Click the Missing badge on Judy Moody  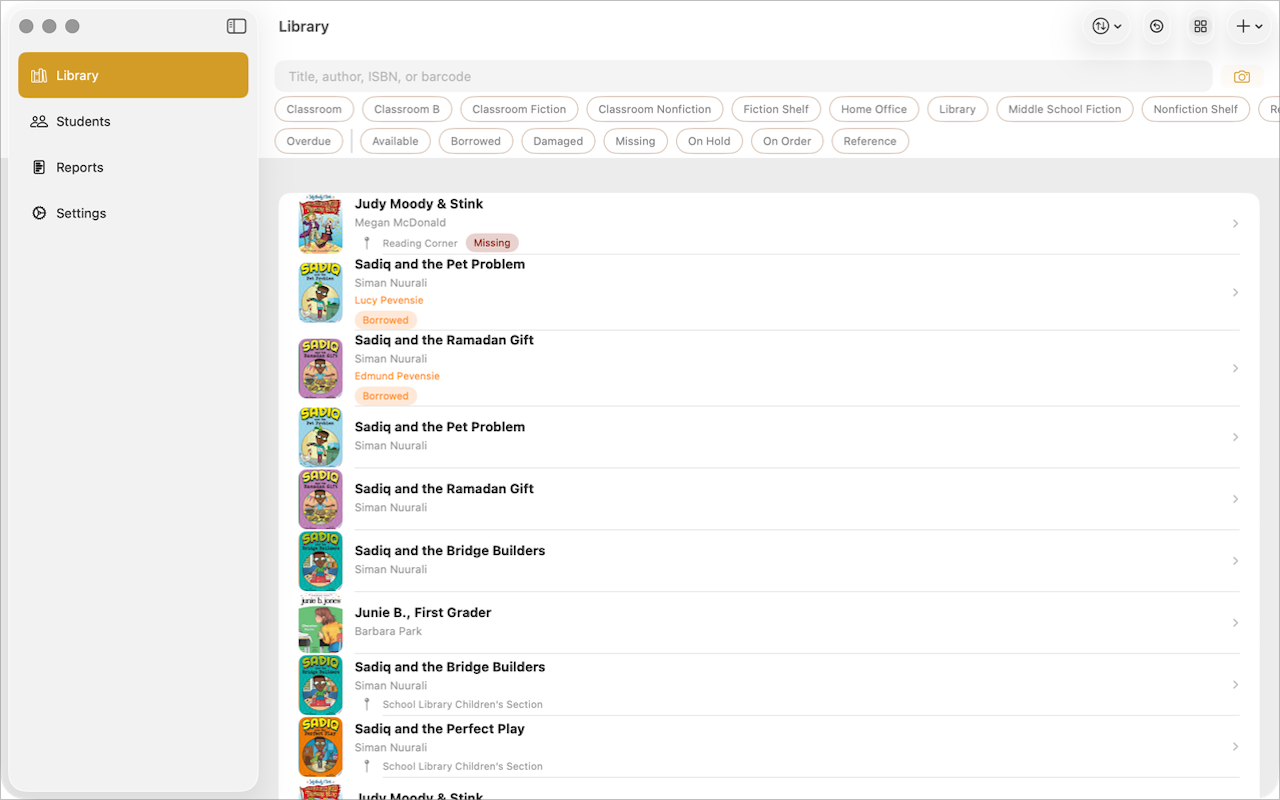(492, 243)
